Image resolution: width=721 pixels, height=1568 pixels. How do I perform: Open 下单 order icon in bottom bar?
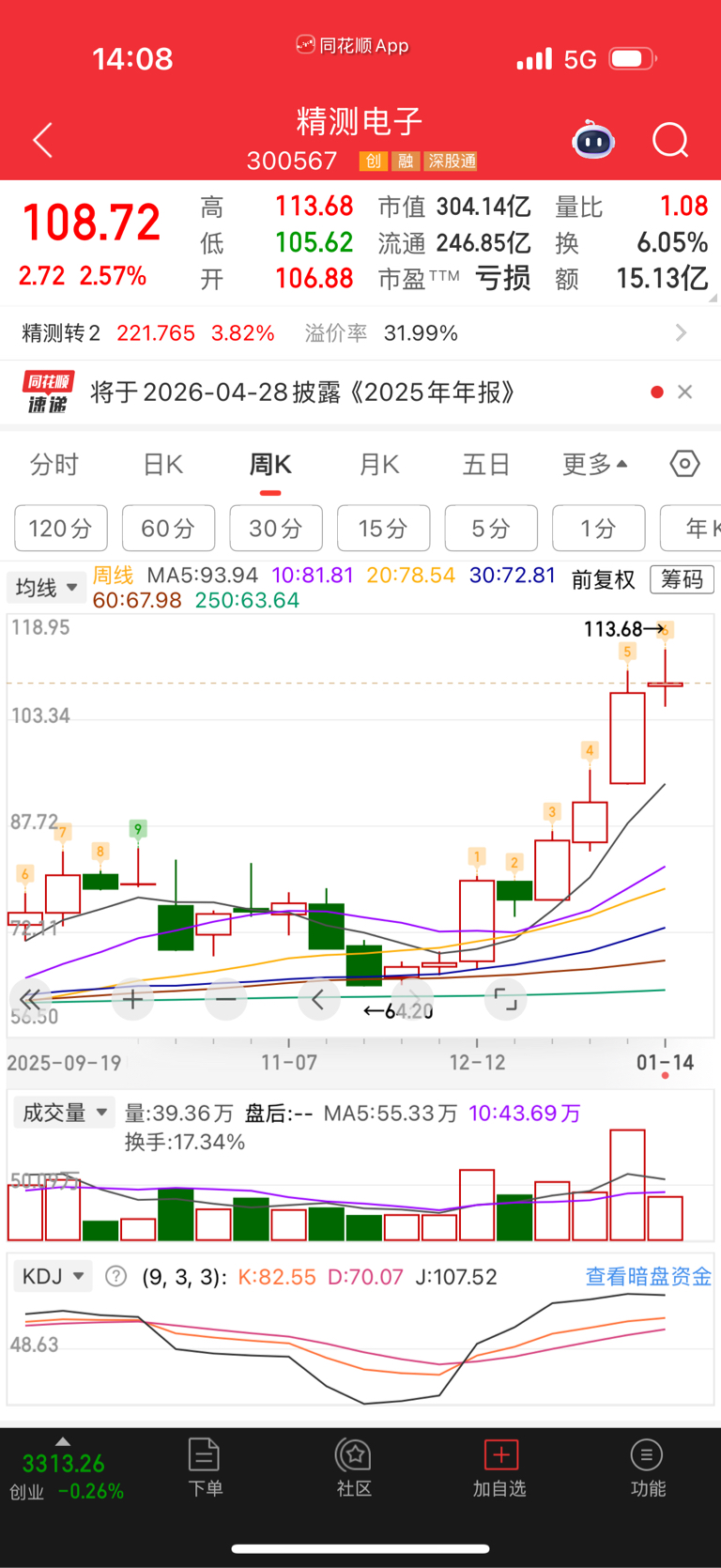[x=204, y=1455]
